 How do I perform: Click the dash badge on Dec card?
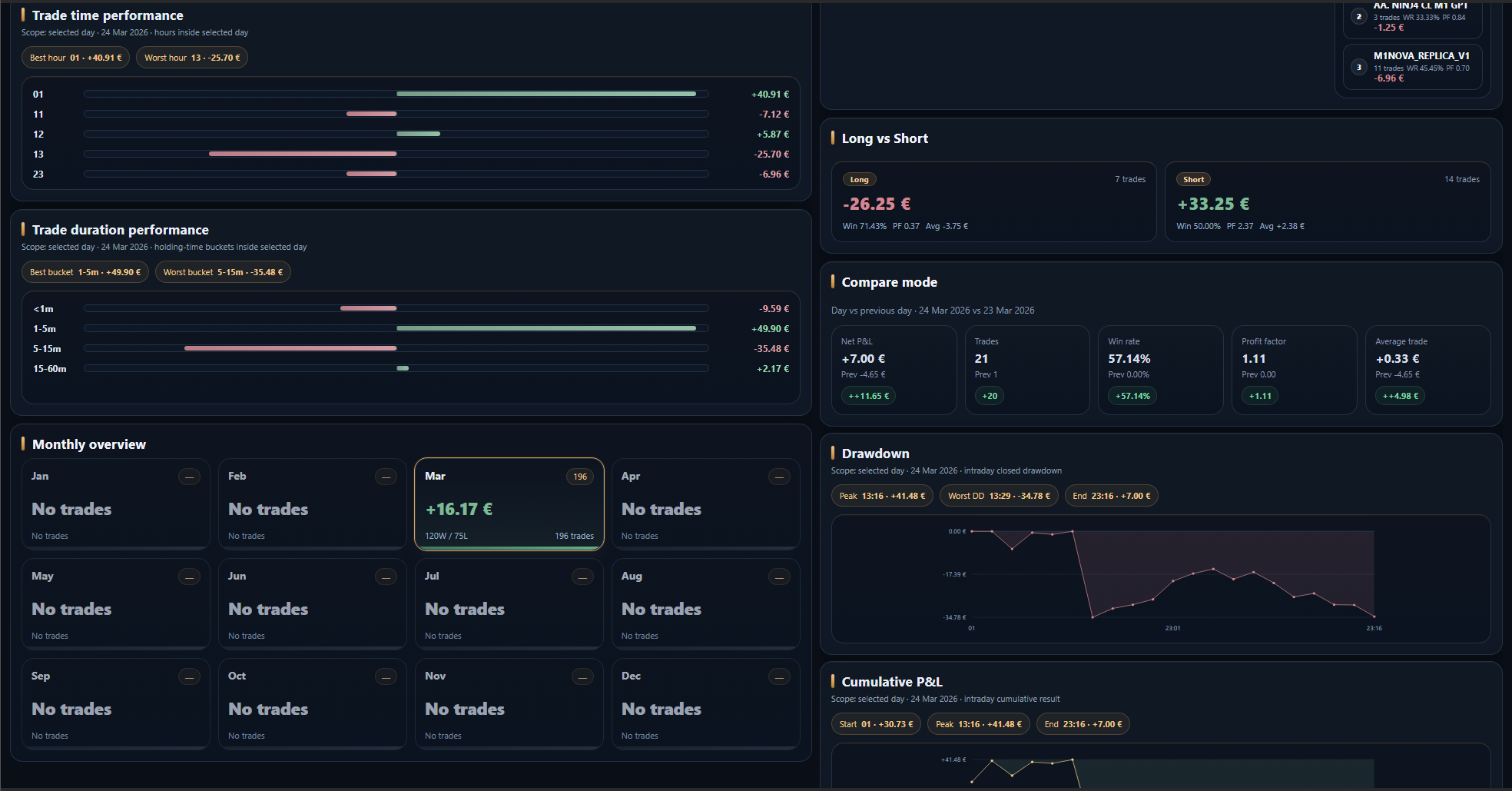[x=779, y=676]
